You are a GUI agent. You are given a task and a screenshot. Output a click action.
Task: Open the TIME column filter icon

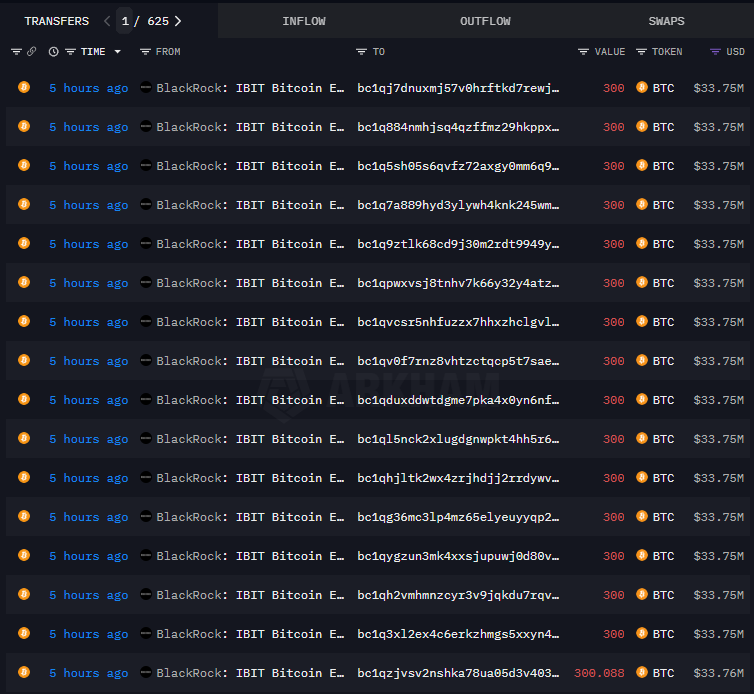[70, 51]
